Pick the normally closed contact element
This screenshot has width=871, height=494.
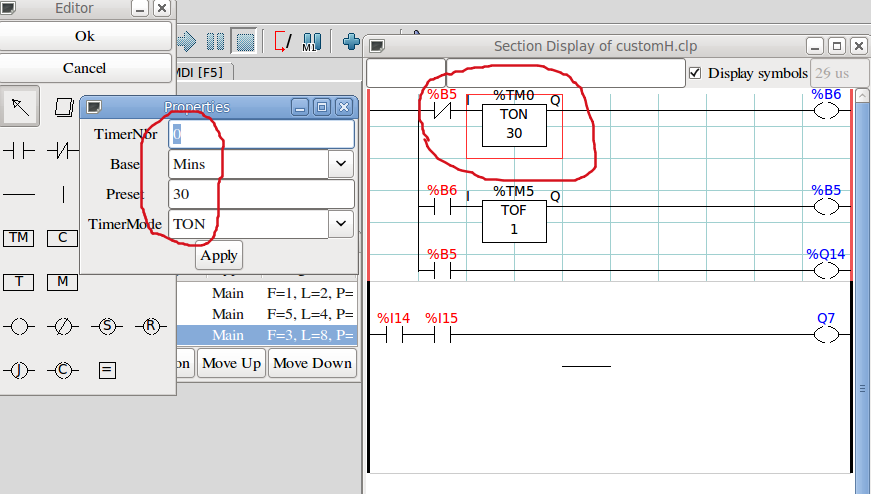tap(63, 151)
